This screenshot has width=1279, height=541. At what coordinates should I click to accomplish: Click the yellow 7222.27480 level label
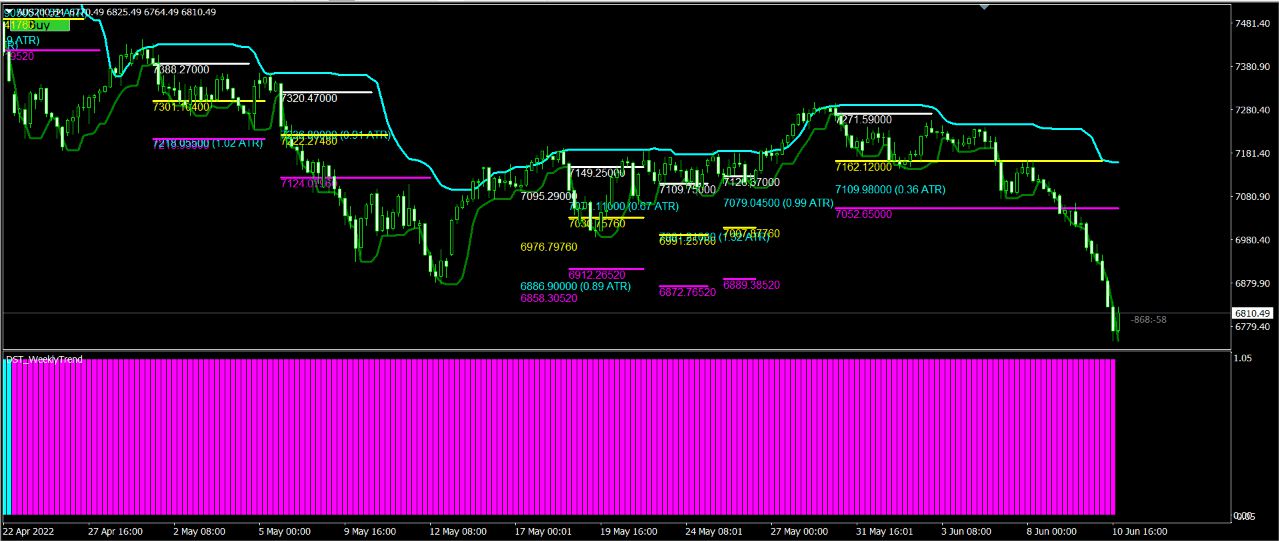tap(310, 142)
